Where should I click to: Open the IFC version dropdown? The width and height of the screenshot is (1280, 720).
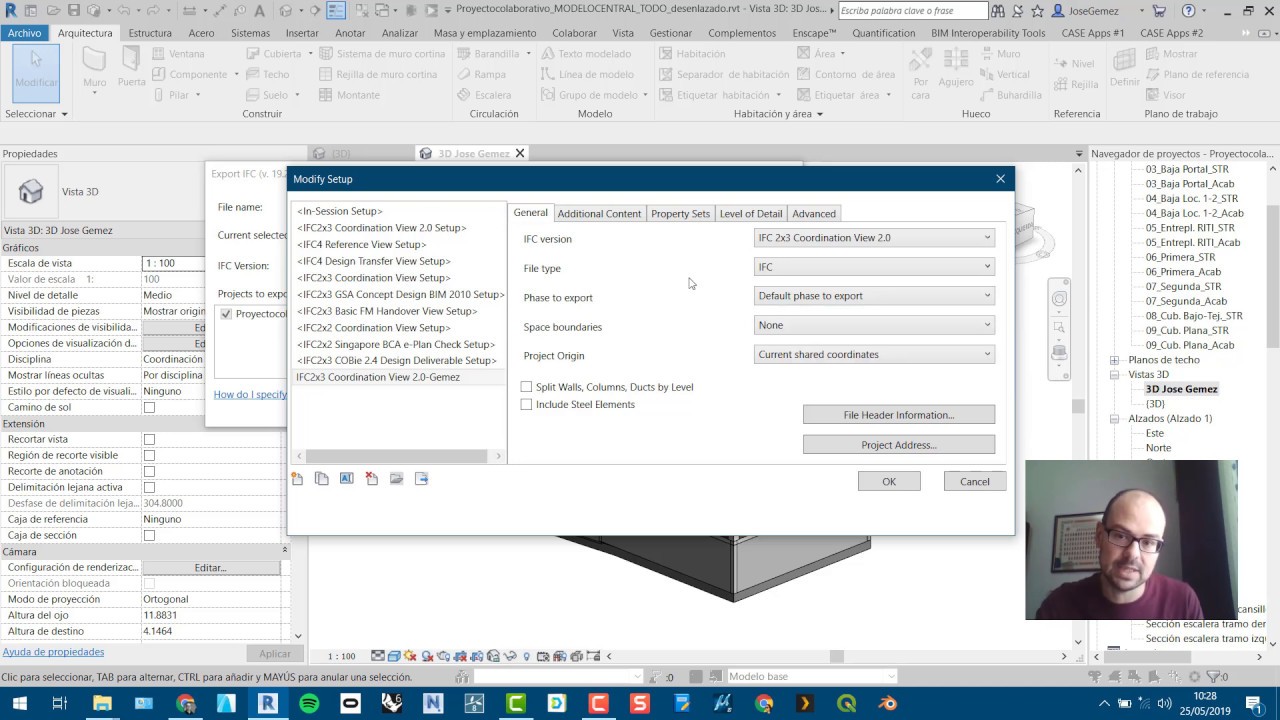click(x=874, y=238)
